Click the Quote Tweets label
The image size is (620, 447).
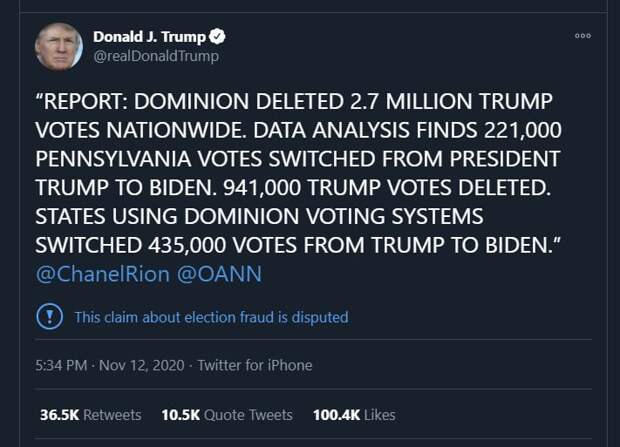[x=248, y=415]
